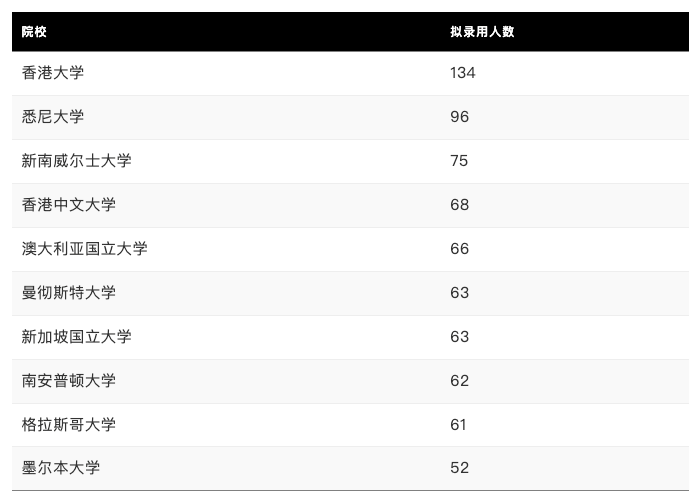700x501 pixels.
Task: Click the 院校 column header
Action: pos(35,32)
